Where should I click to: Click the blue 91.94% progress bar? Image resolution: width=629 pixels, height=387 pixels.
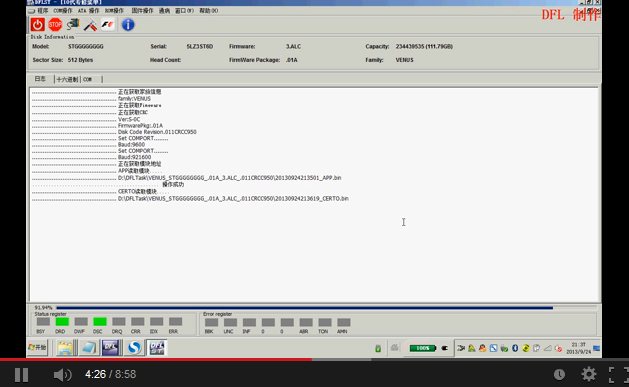304,308
